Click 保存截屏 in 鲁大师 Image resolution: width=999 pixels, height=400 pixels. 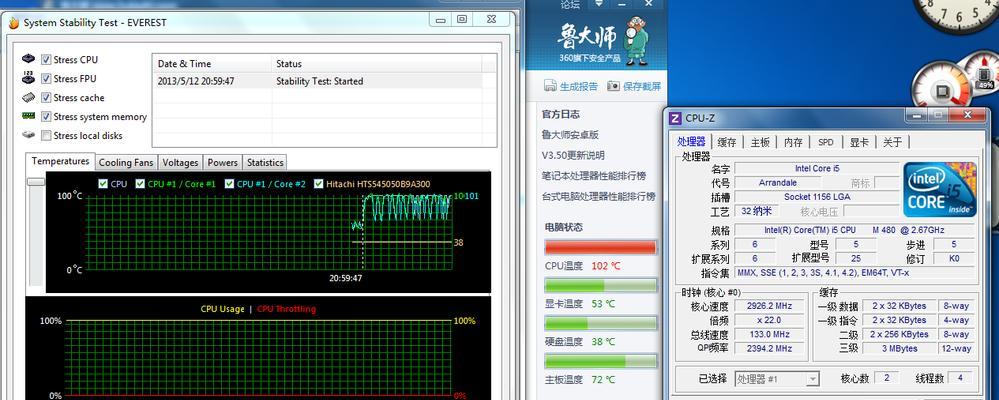642,87
